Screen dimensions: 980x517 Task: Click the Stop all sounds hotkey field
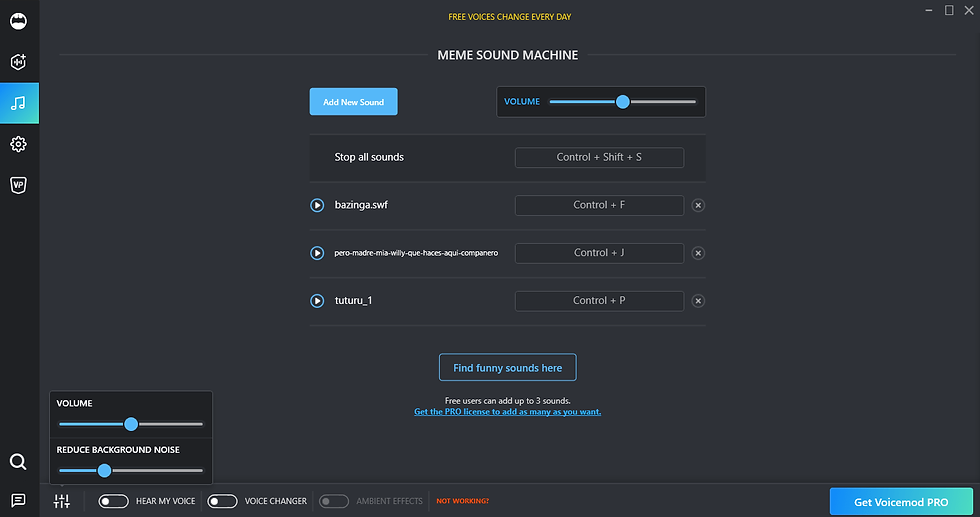click(x=599, y=157)
